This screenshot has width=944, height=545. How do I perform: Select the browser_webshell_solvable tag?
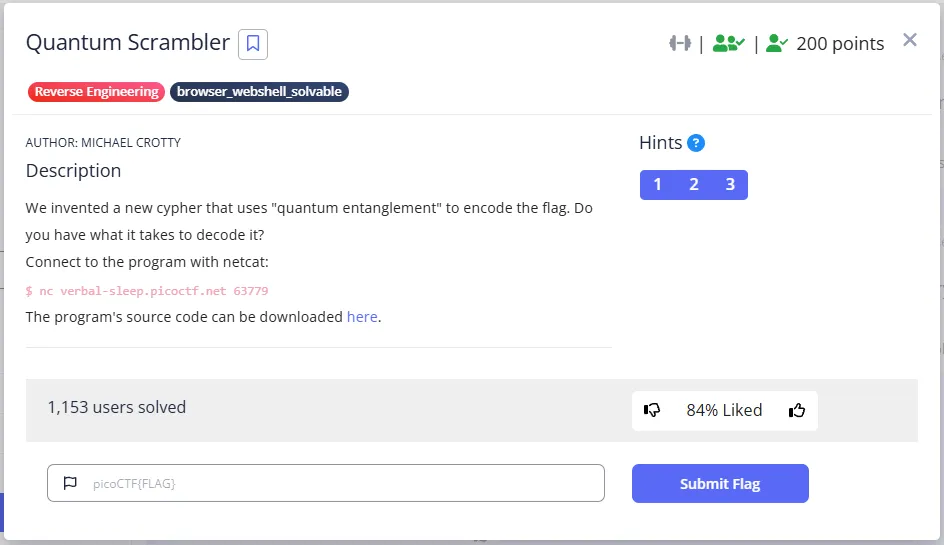(259, 92)
